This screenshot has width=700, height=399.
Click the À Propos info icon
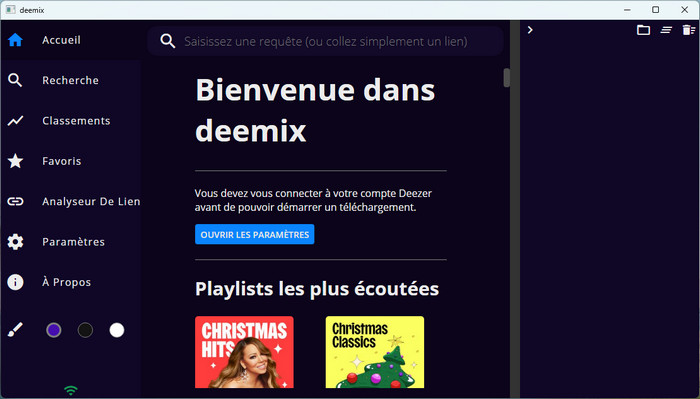click(15, 282)
